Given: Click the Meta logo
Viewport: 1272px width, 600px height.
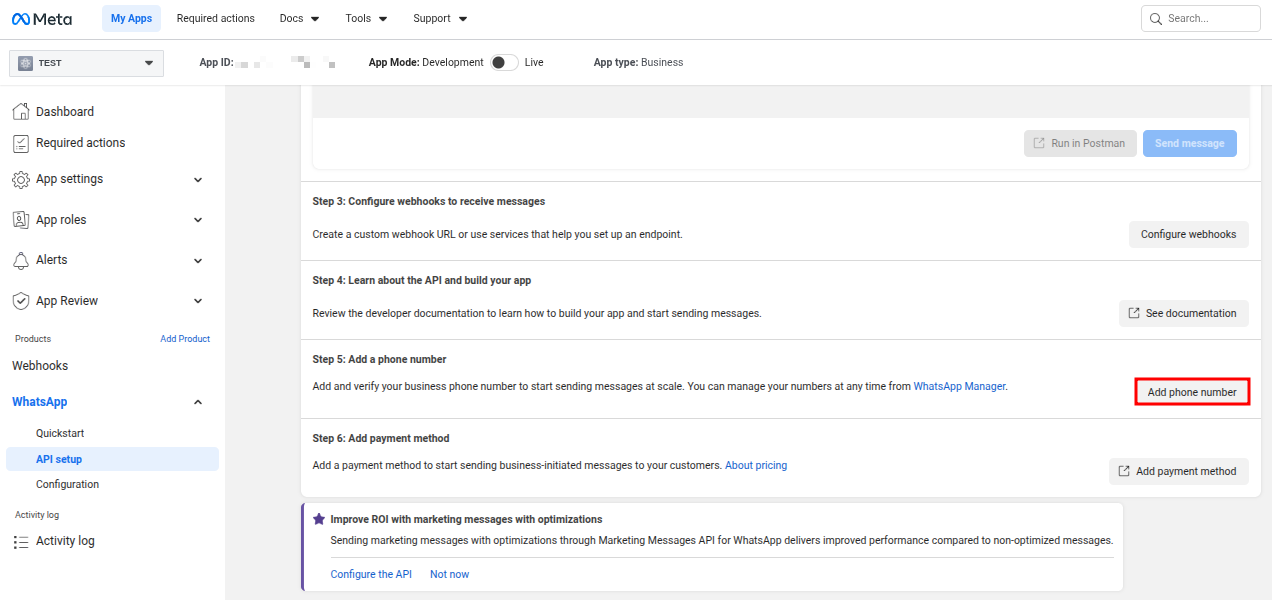Looking at the screenshot, I should 42,19.
